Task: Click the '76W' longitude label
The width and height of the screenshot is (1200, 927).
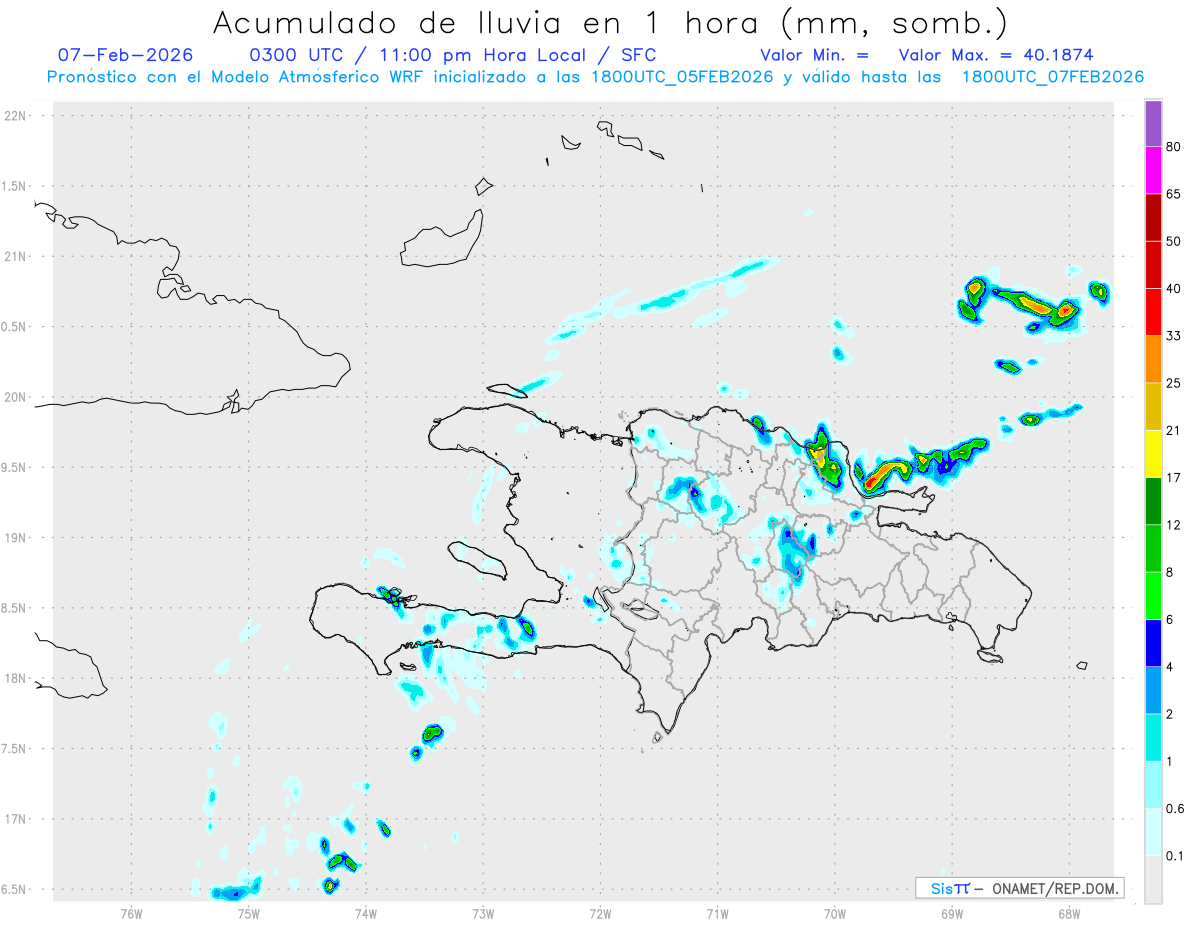Action: 131,913
